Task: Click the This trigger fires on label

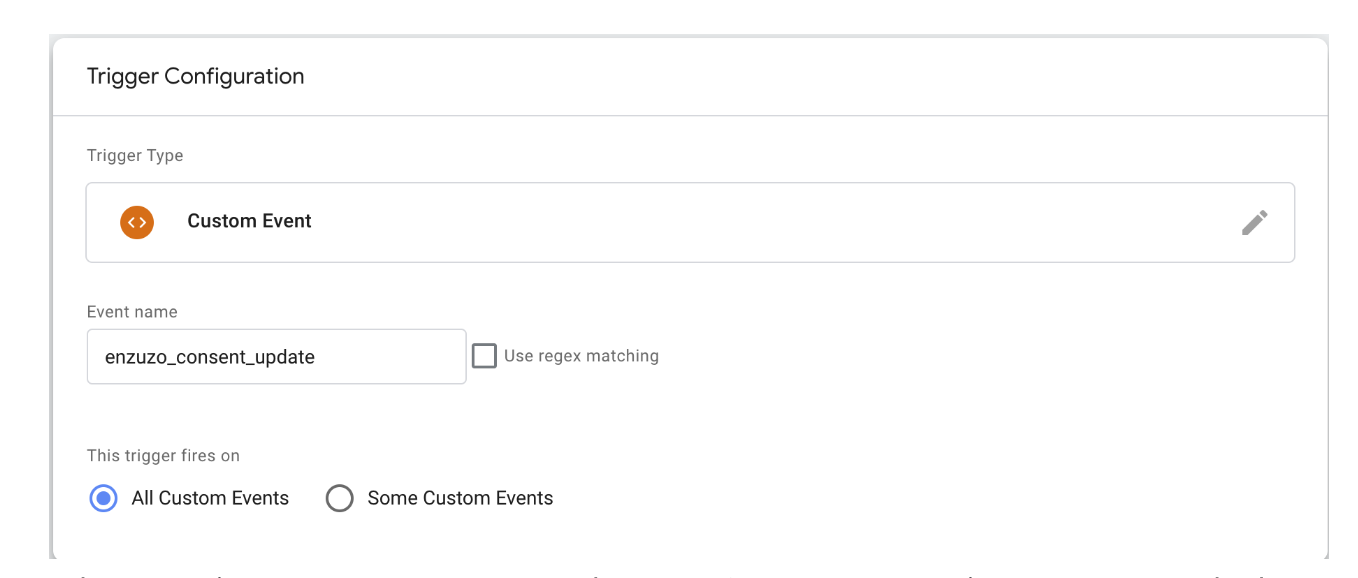Action: tap(162, 455)
